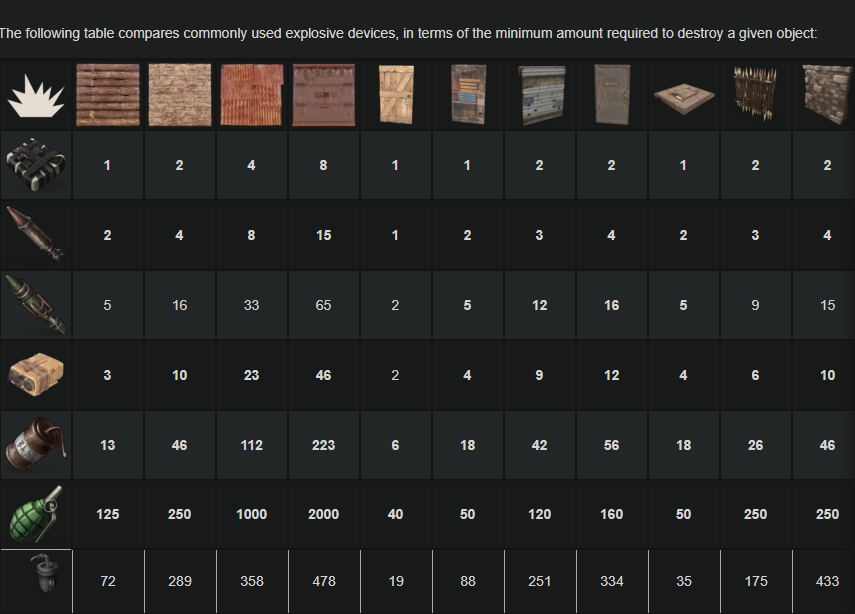Open the armored door icon
Screen dimensions: 855x614
click(612, 95)
